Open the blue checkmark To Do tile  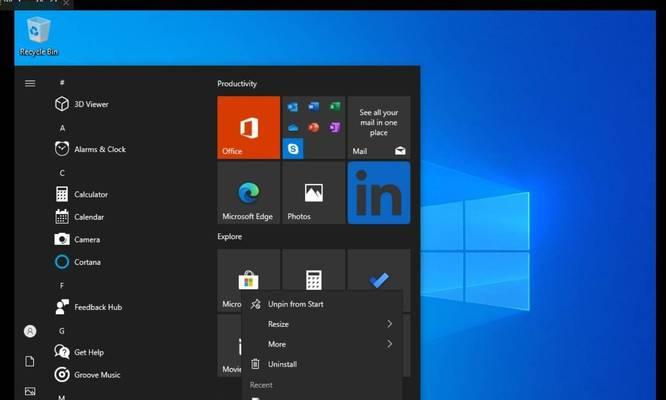click(x=379, y=270)
